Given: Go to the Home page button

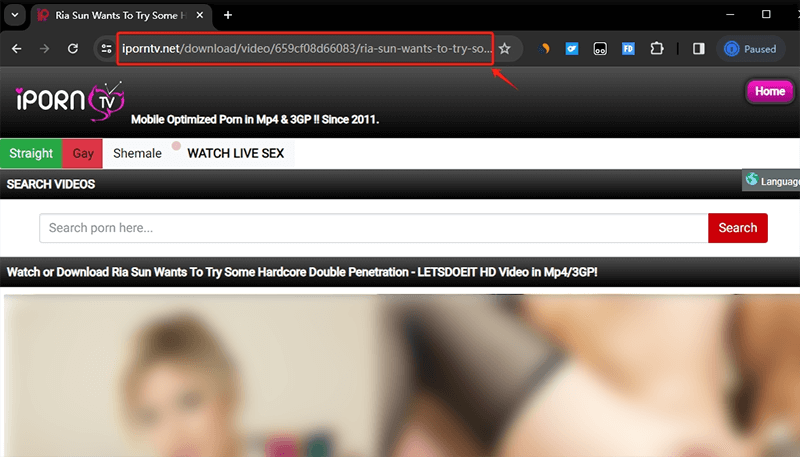Looking at the screenshot, I should 769,91.
